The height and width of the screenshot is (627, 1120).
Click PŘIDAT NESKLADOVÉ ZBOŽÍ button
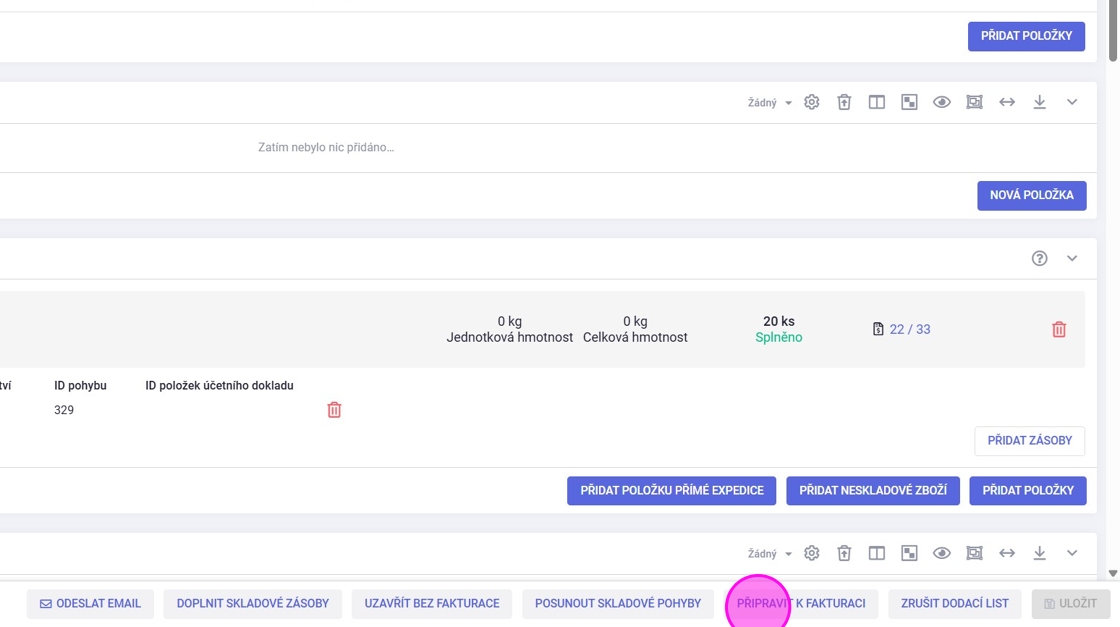873,491
